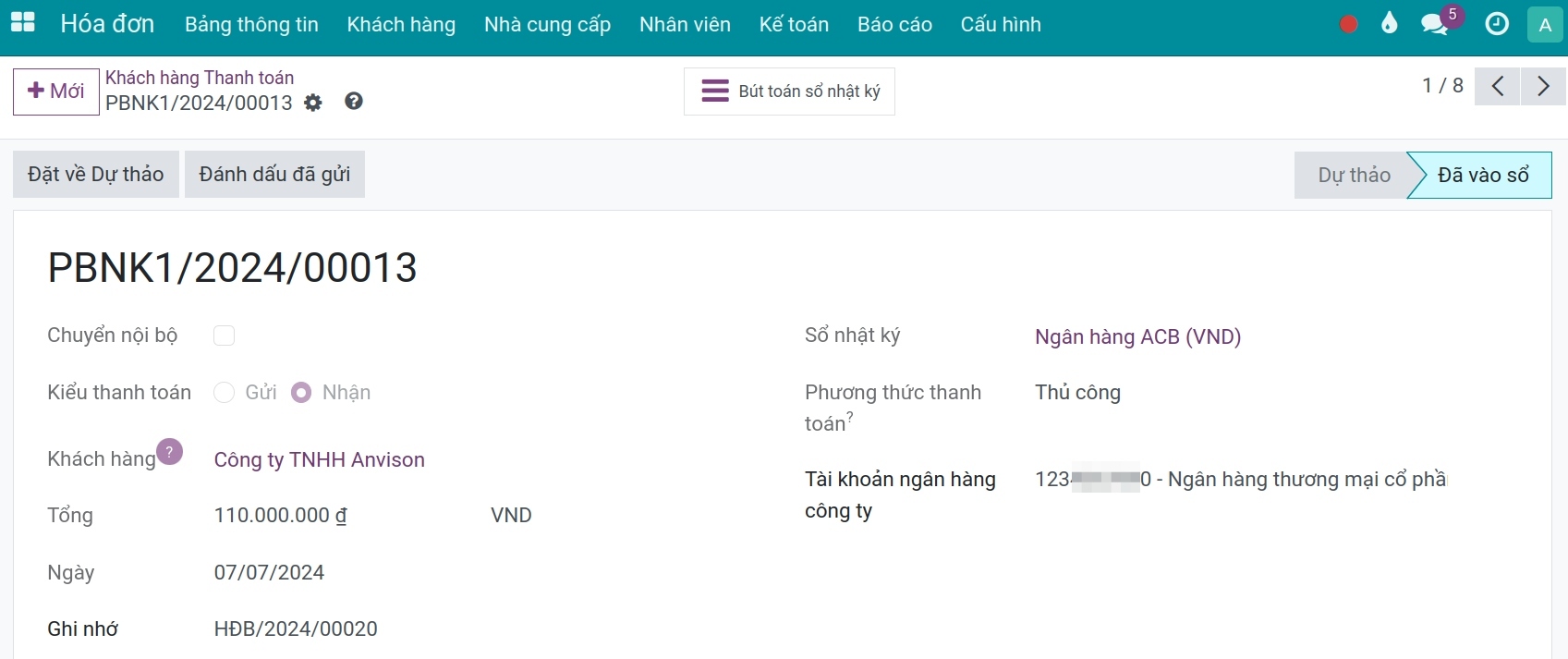Open Hóa đơn app title

[x=107, y=24]
